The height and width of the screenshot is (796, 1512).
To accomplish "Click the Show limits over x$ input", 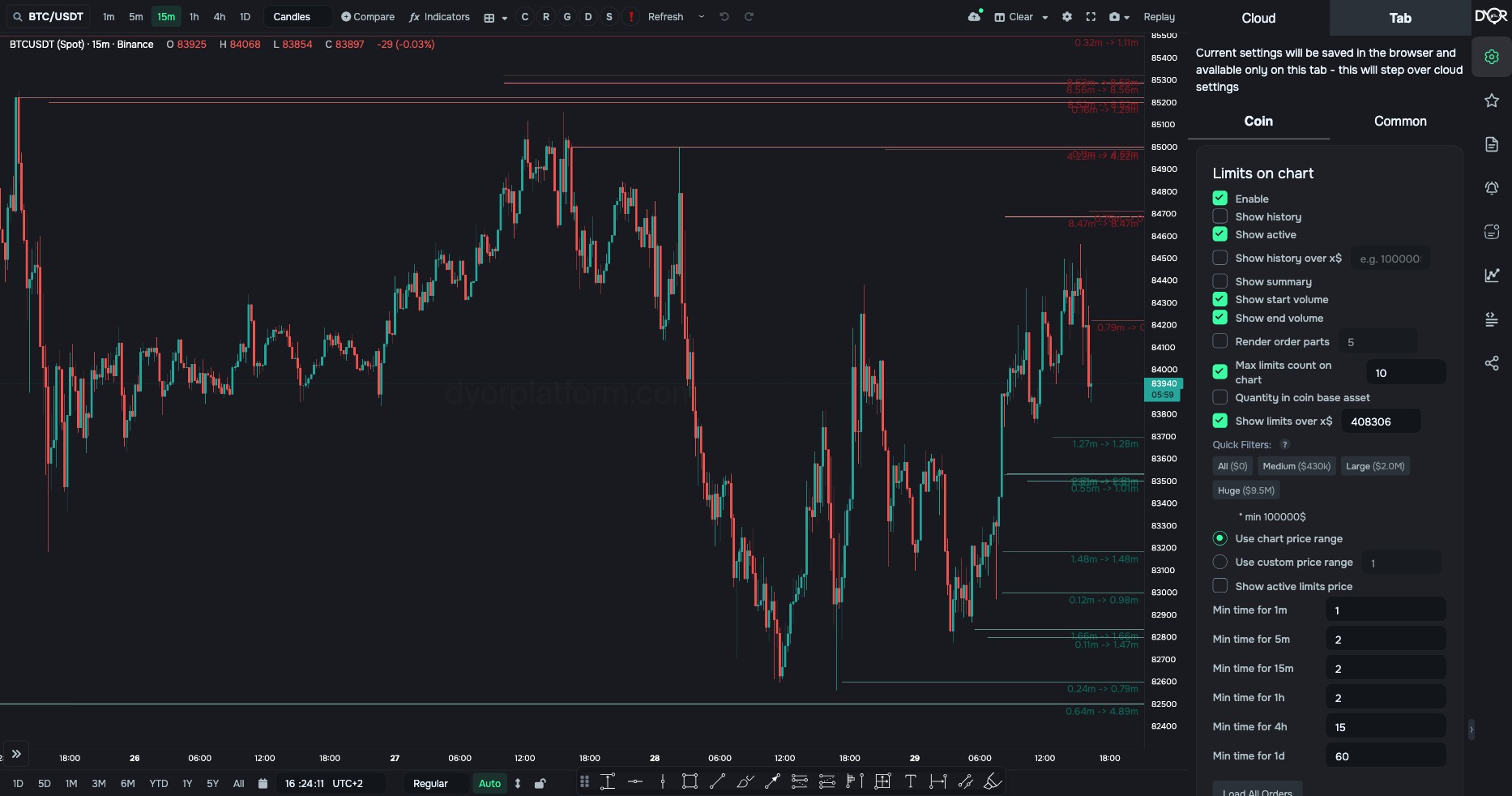I will tap(1381, 422).
